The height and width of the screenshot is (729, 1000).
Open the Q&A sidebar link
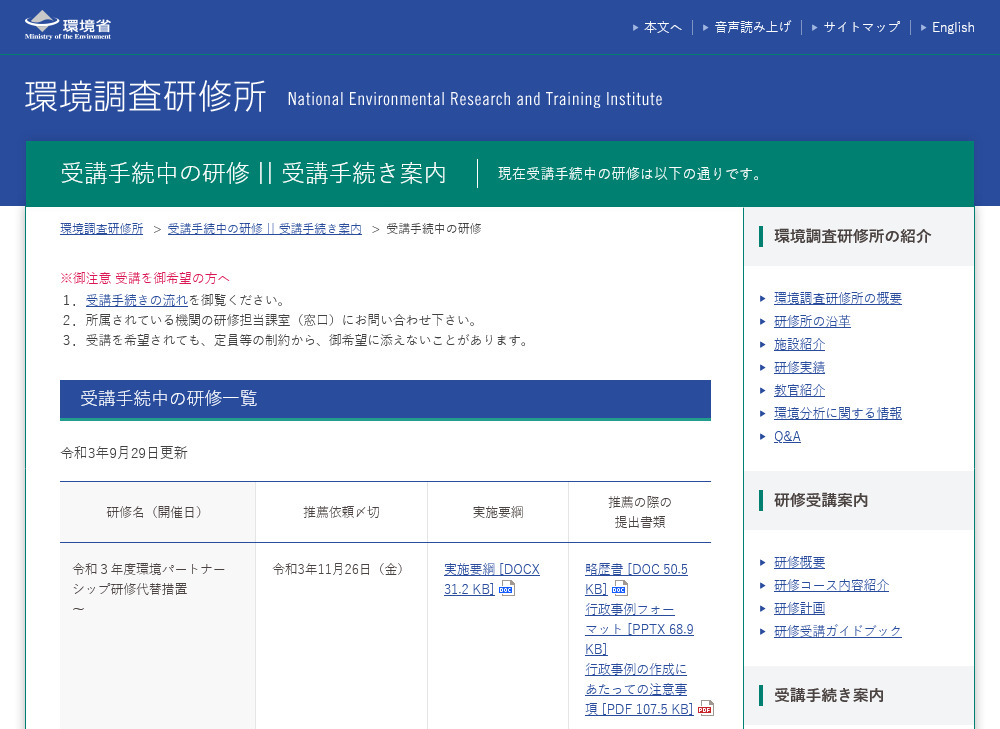pyautogui.click(x=787, y=436)
